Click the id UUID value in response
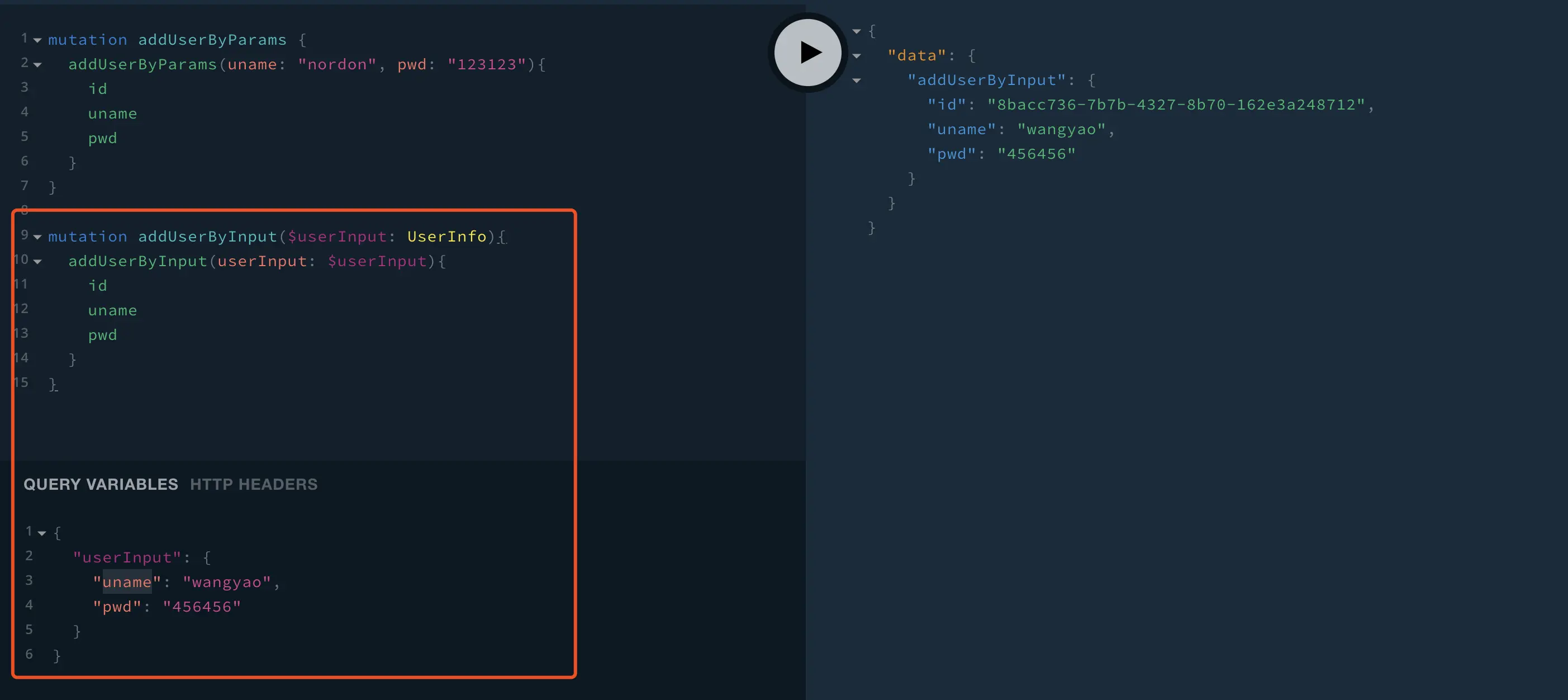1568x700 pixels. pos(1175,105)
